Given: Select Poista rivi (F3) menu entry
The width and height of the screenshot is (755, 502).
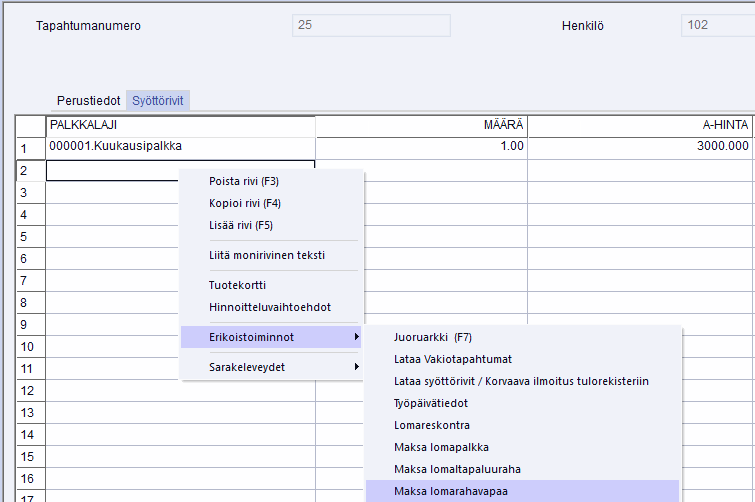Looking at the screenshot, I should point(244,182).
